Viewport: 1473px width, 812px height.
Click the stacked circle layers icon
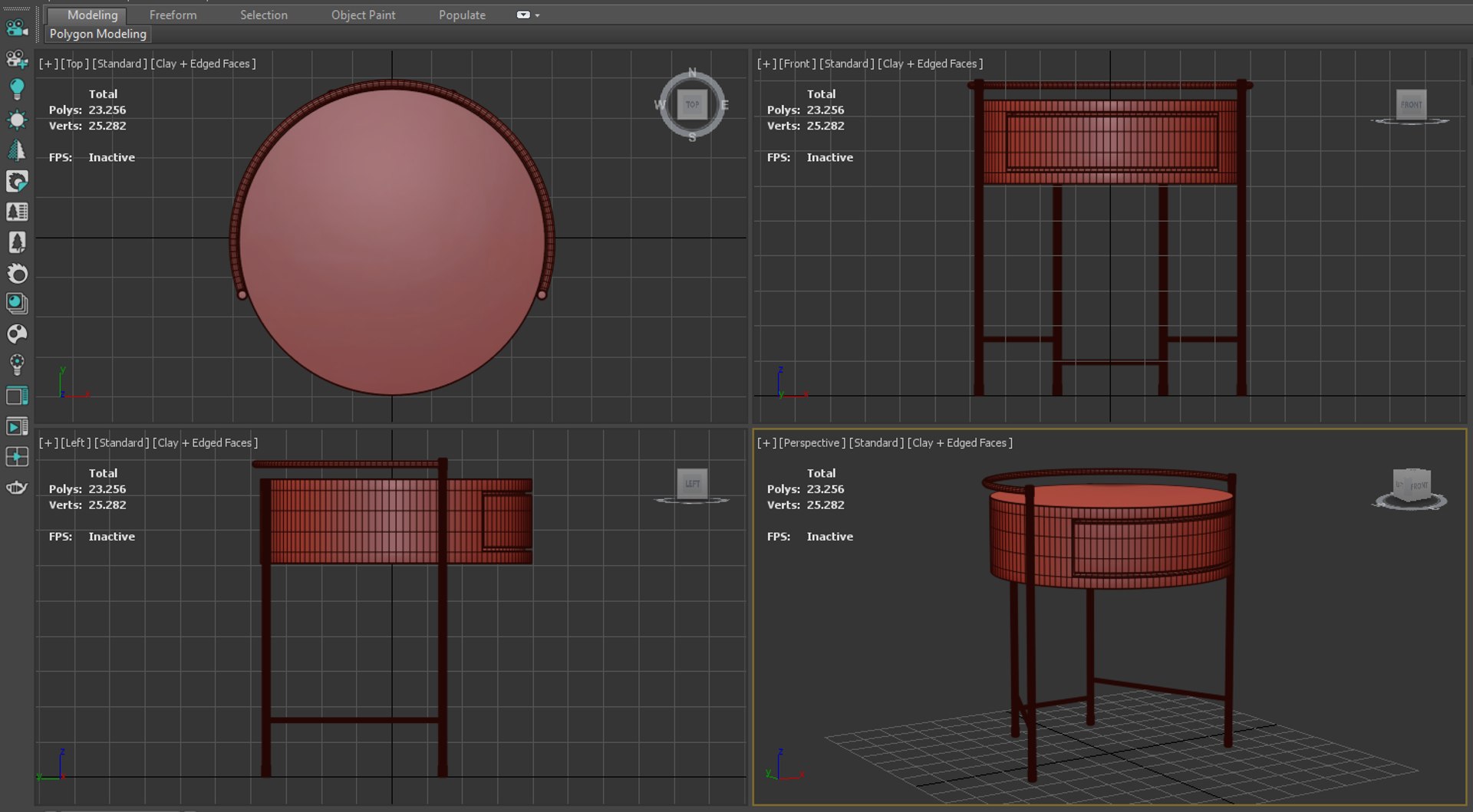click(16, 304)
